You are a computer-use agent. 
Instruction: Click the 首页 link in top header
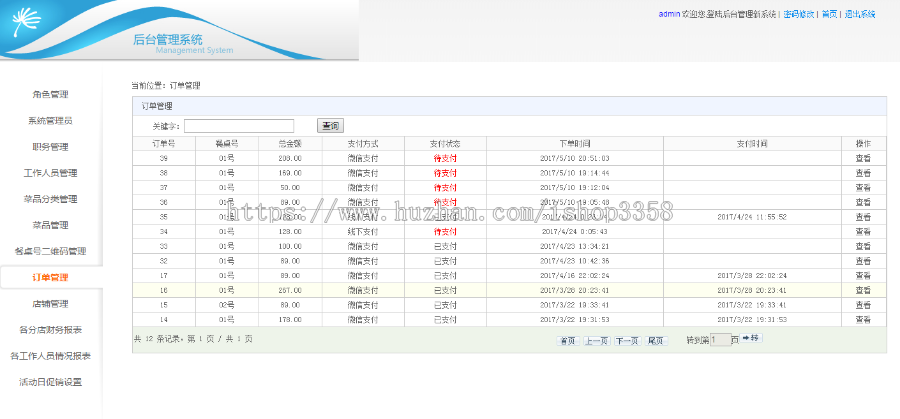(829, 14)
